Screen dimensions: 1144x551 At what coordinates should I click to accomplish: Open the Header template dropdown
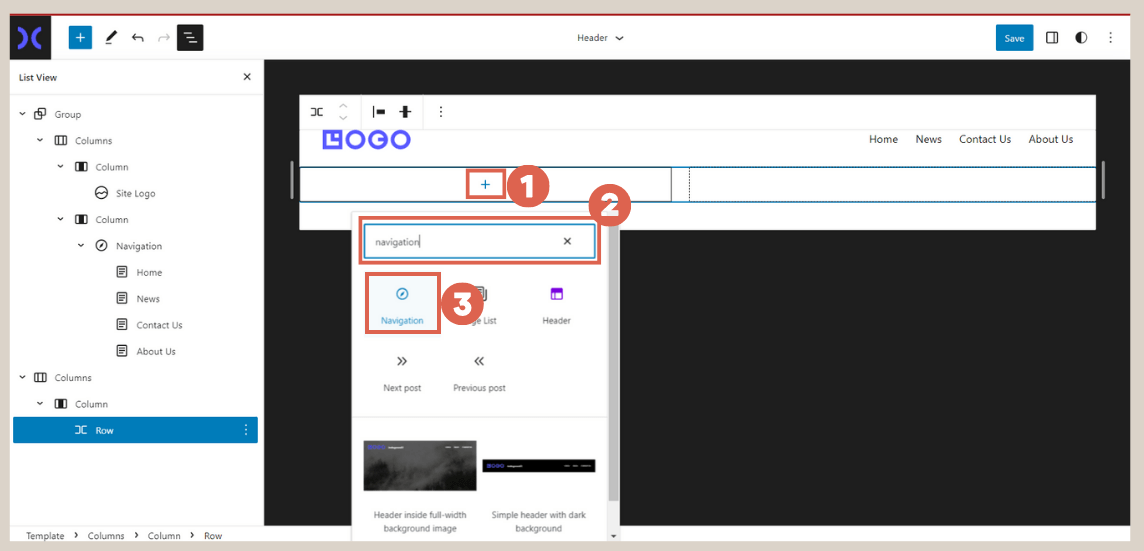click(x=600, y=38)
